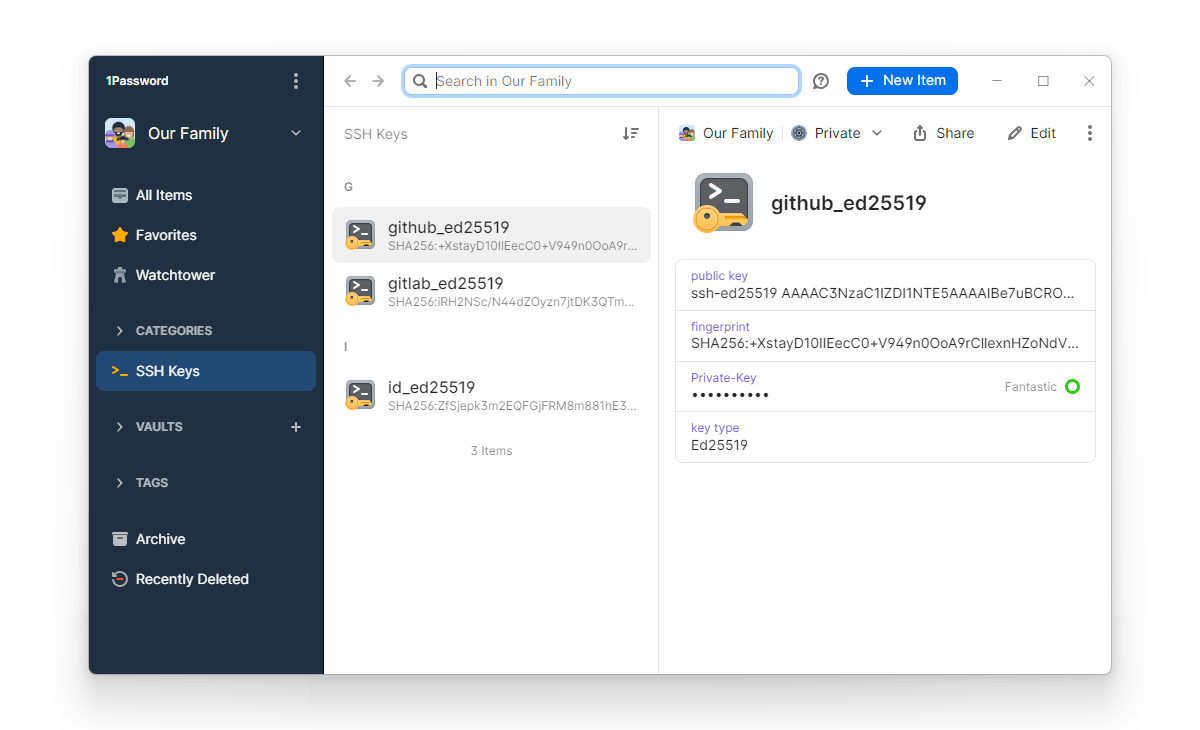
Task: Click the Archive box icon
Action: click(120, 539)
